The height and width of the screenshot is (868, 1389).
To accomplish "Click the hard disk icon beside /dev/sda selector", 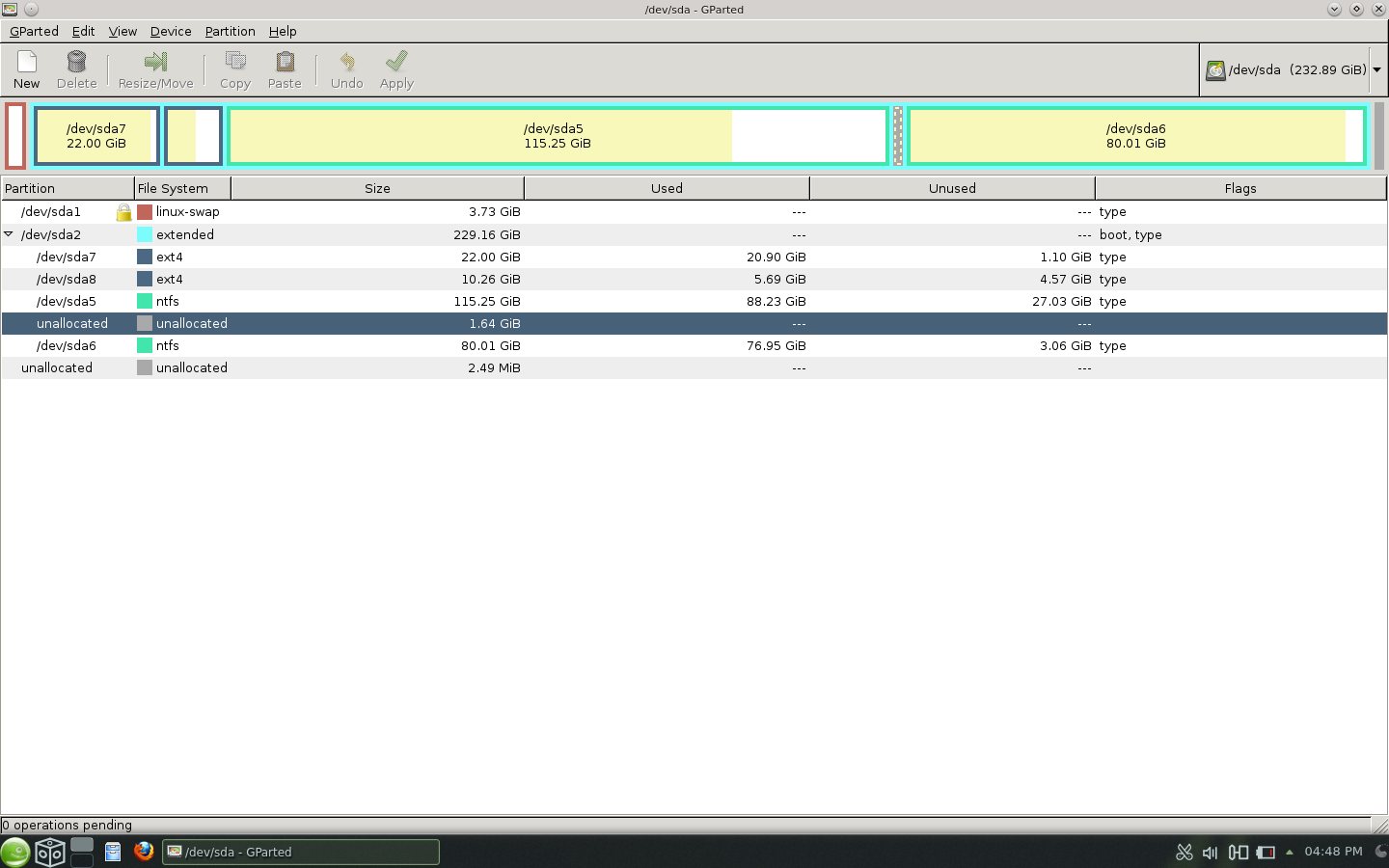I will pos(1215,69).
